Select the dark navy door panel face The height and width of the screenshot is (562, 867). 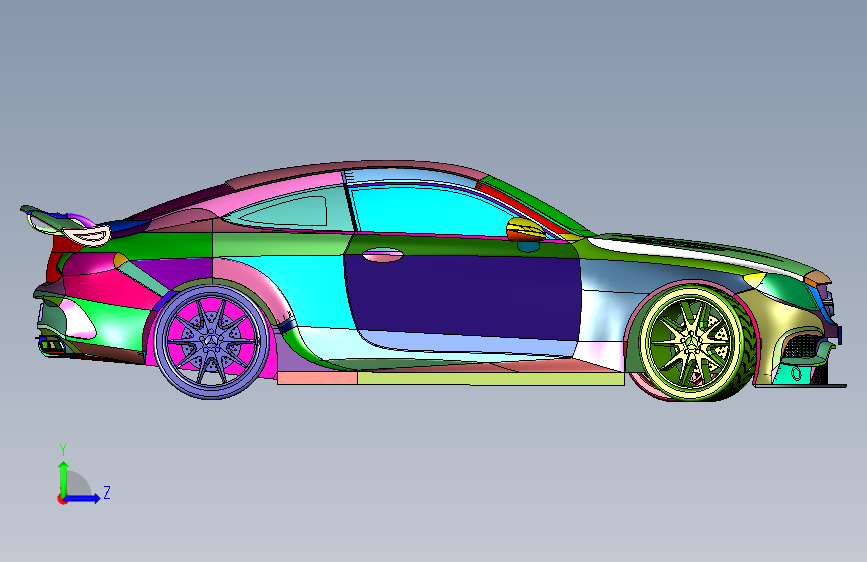click(x=464, y=296)
